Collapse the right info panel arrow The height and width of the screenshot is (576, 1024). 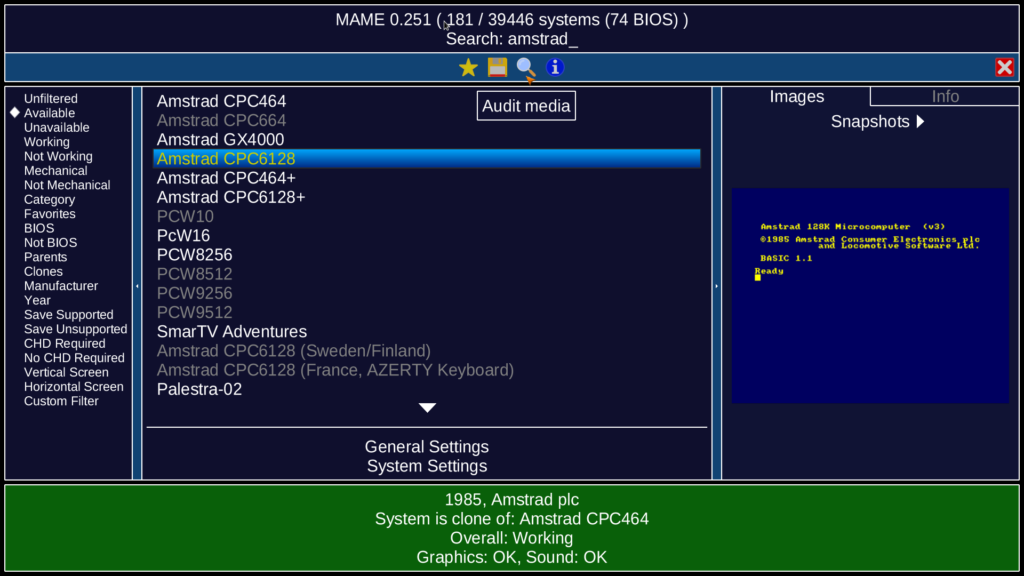point(716,286)
